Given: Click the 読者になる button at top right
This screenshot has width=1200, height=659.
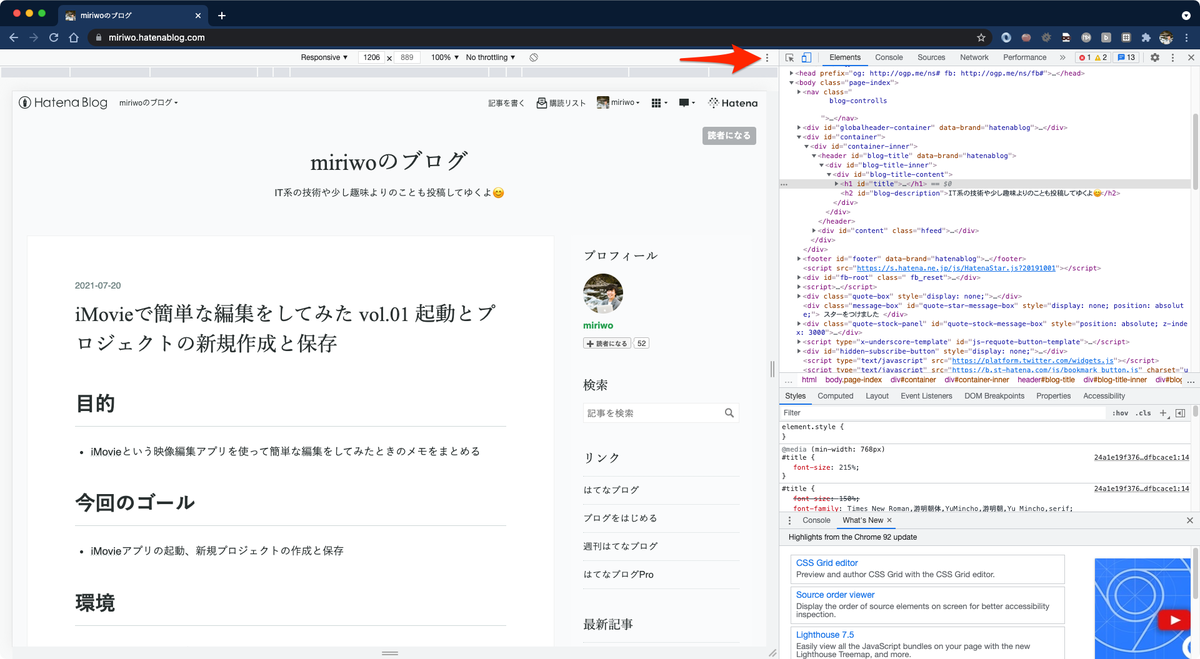Looking at the screenshot, I should click(729, 136).
